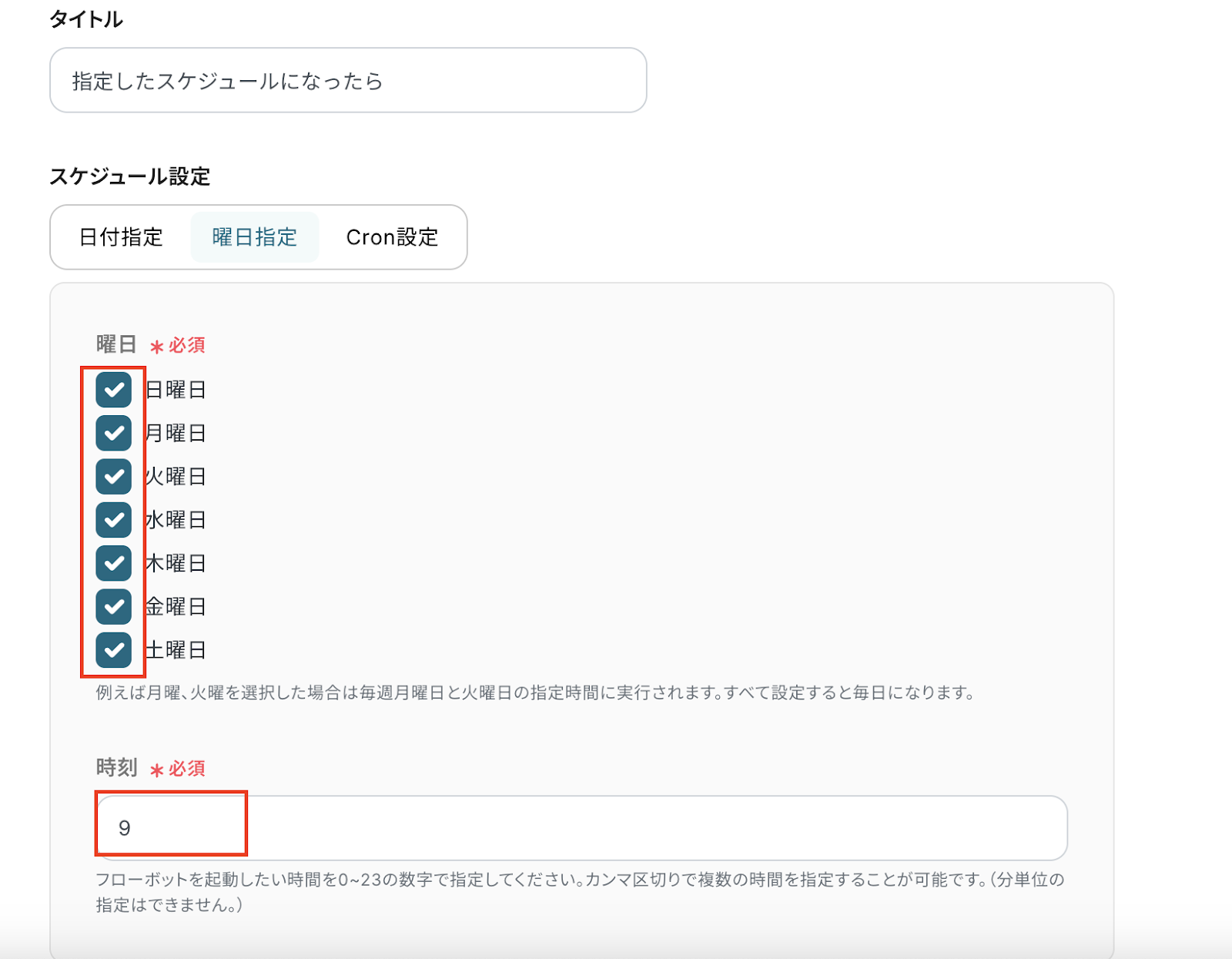This screenshot has height=959, width=1232.
Task: Uncheck the 日曜日 checkbox
Action: point(114,390)
